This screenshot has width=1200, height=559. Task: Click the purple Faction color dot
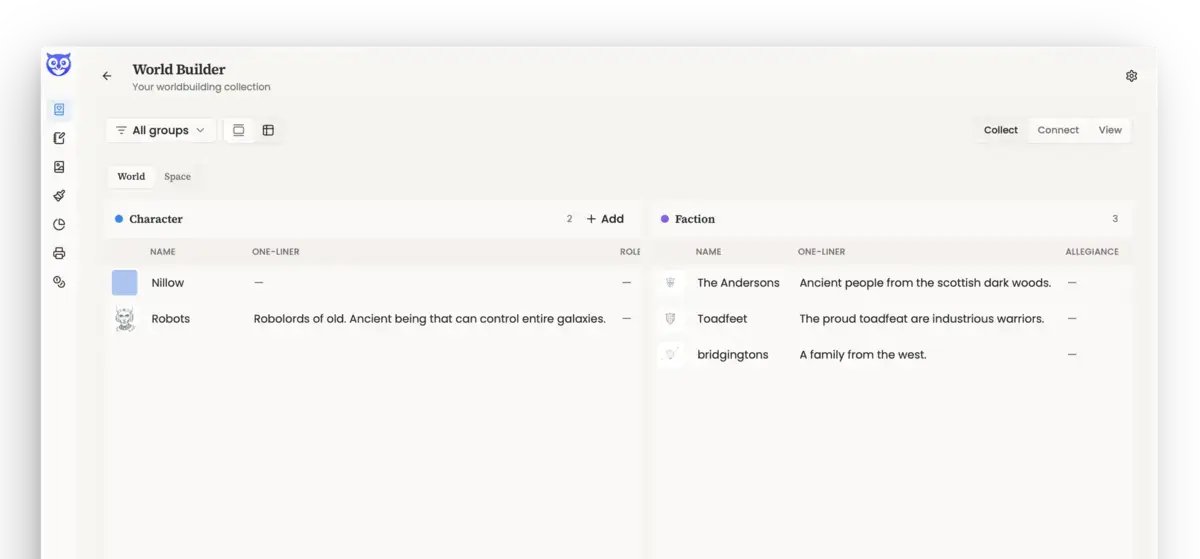665,219
